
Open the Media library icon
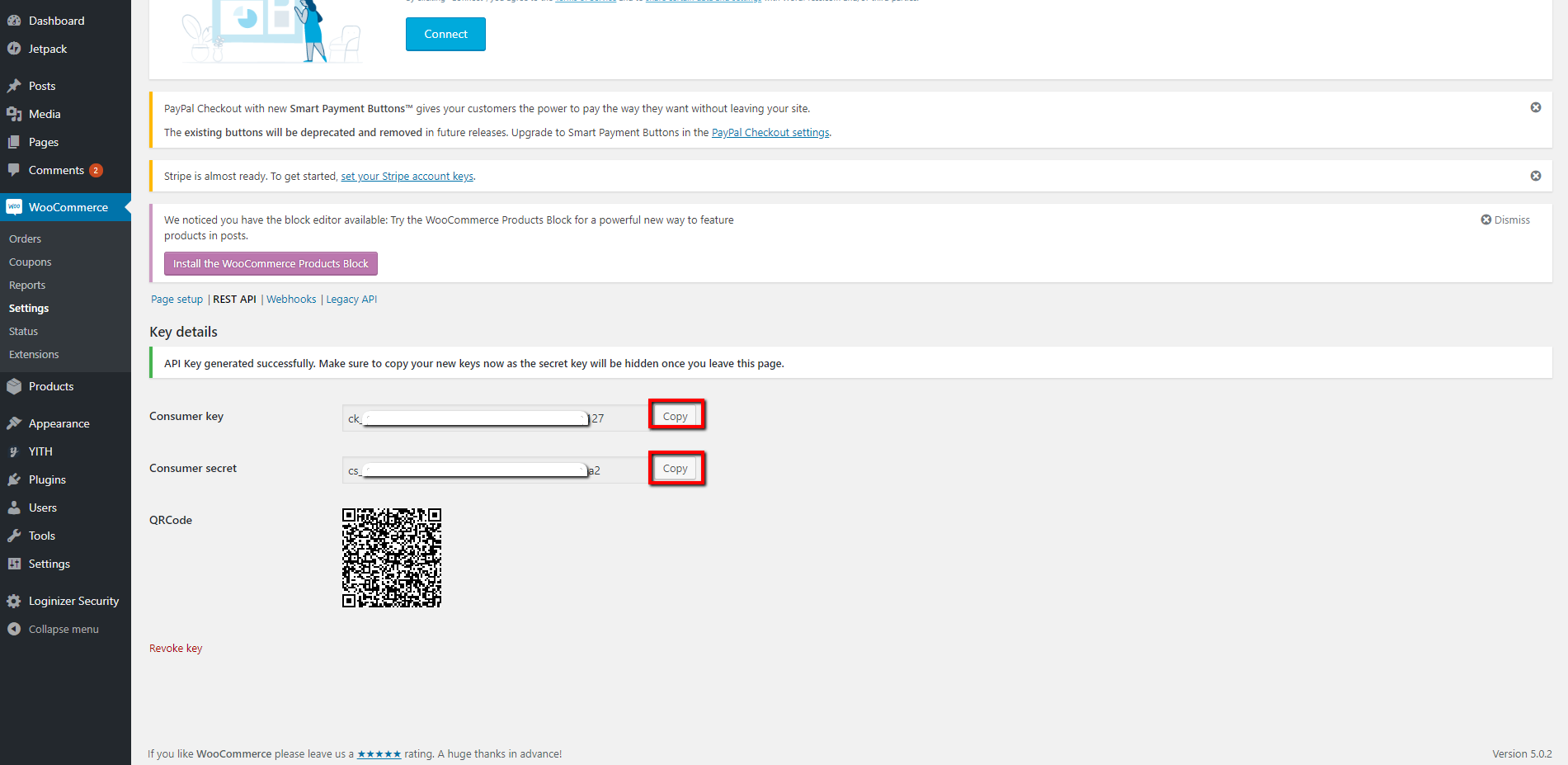[14, 114]
